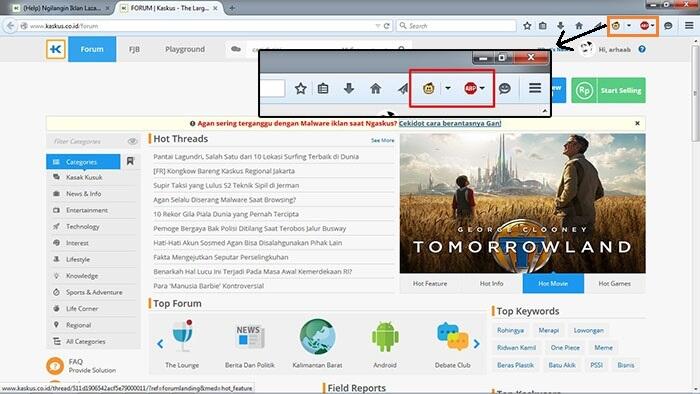The image size is (700, 394).
Task: Close the FORUM | Kaskus browser tab
Action: pyautogui.click(x=215, y=8)
